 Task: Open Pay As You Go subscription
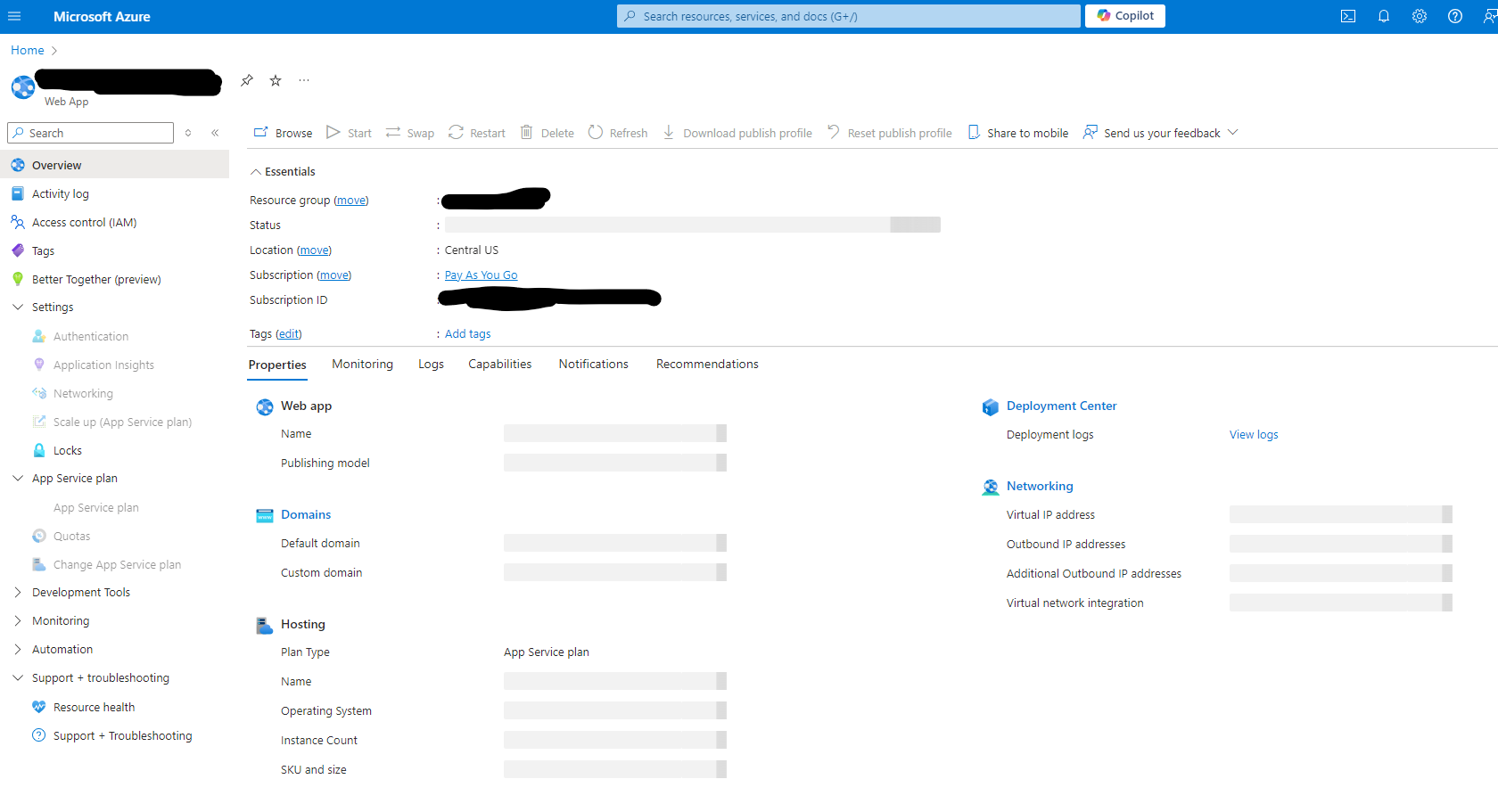(481, 275)
